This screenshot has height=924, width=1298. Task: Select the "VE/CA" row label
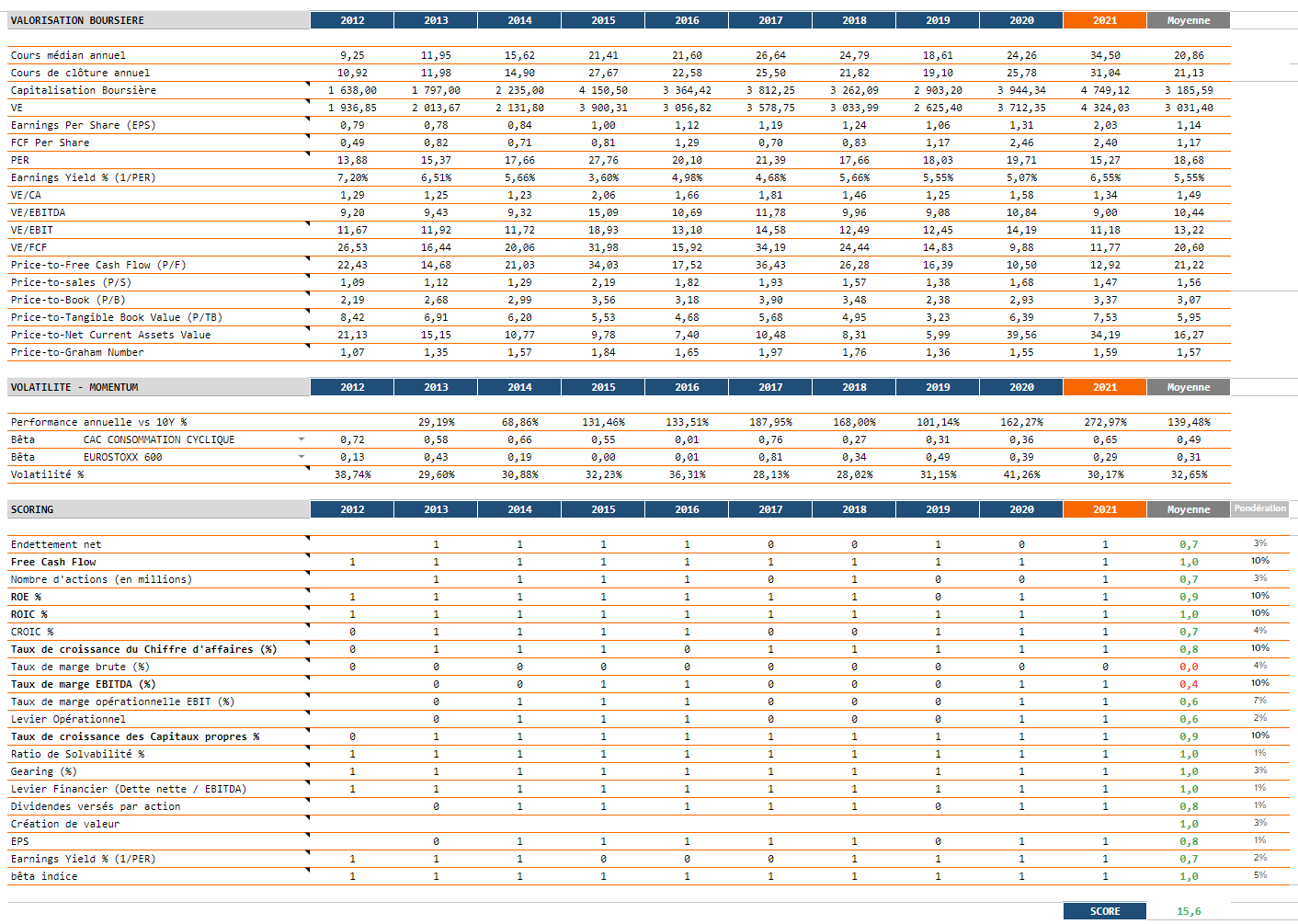click(26, 195)
